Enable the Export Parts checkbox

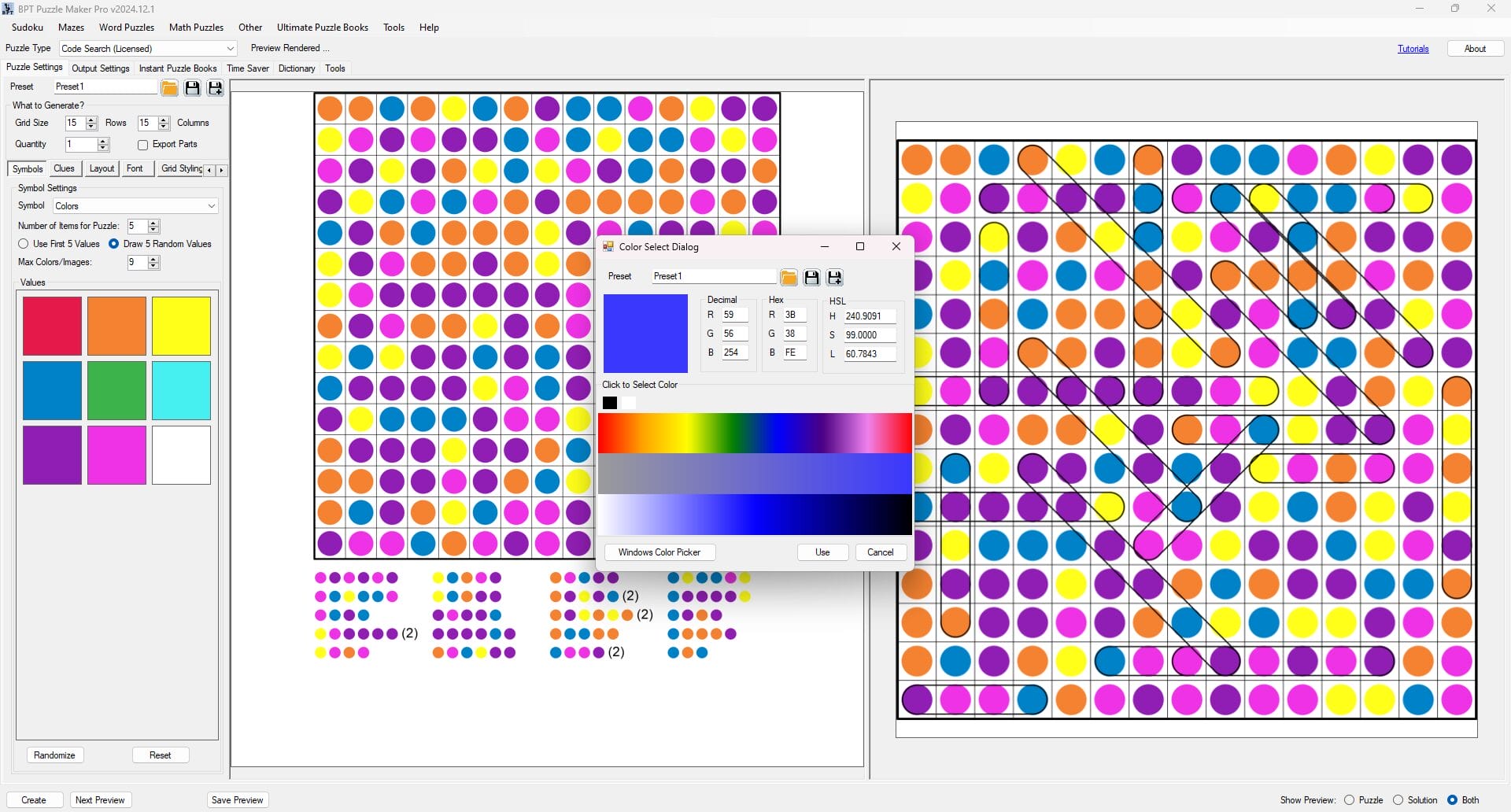point(142,144)
